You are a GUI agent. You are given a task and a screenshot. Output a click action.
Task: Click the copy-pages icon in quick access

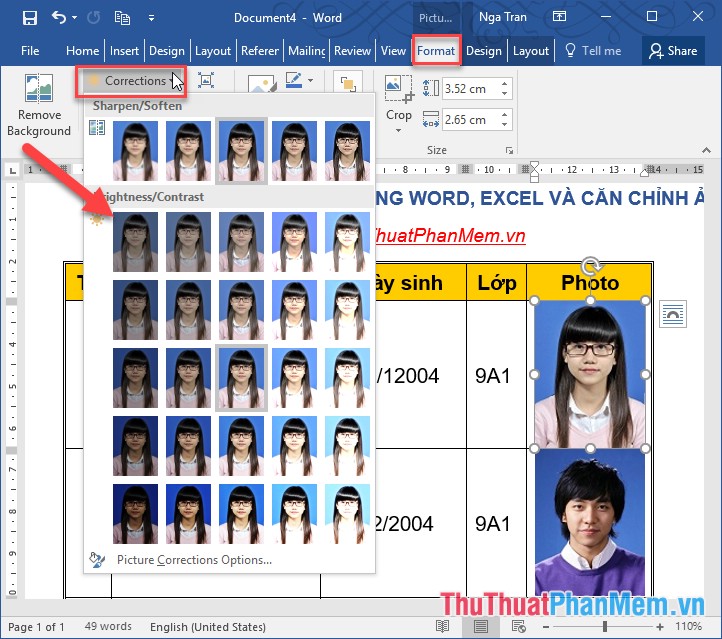coord(122,18)
